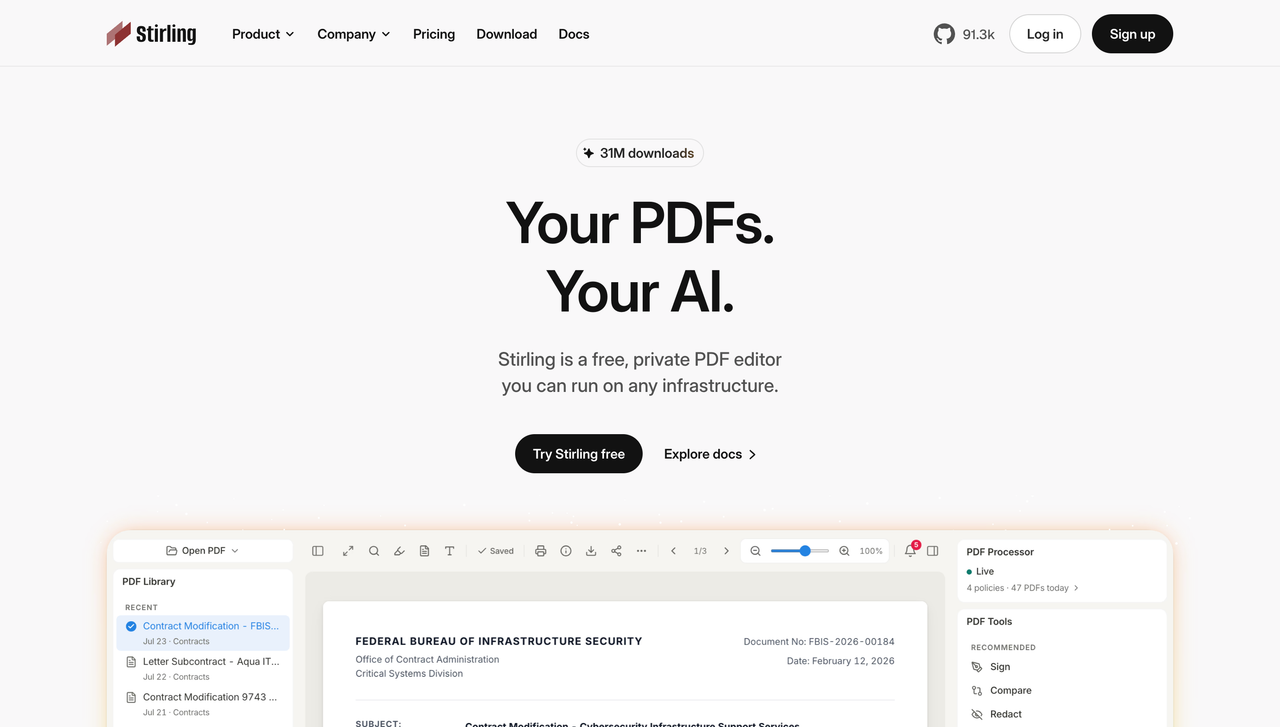Click the Share icon
This screenshot has height=727, width=1280.
616,551
